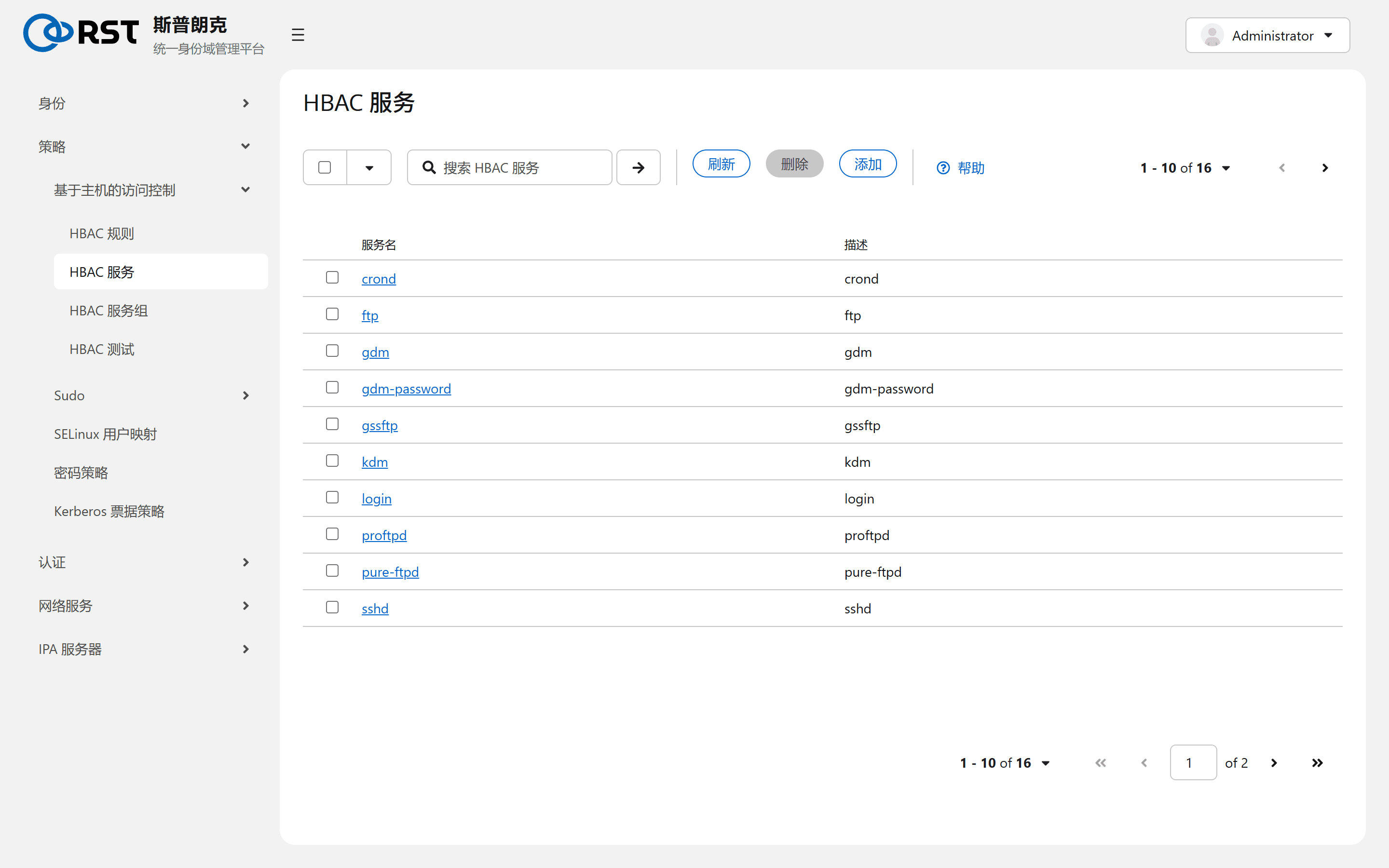Open the bulk select dropdown arrow
Viewport: 1389px width, 868px height.
pyautogui.click(x=369, y=168)
